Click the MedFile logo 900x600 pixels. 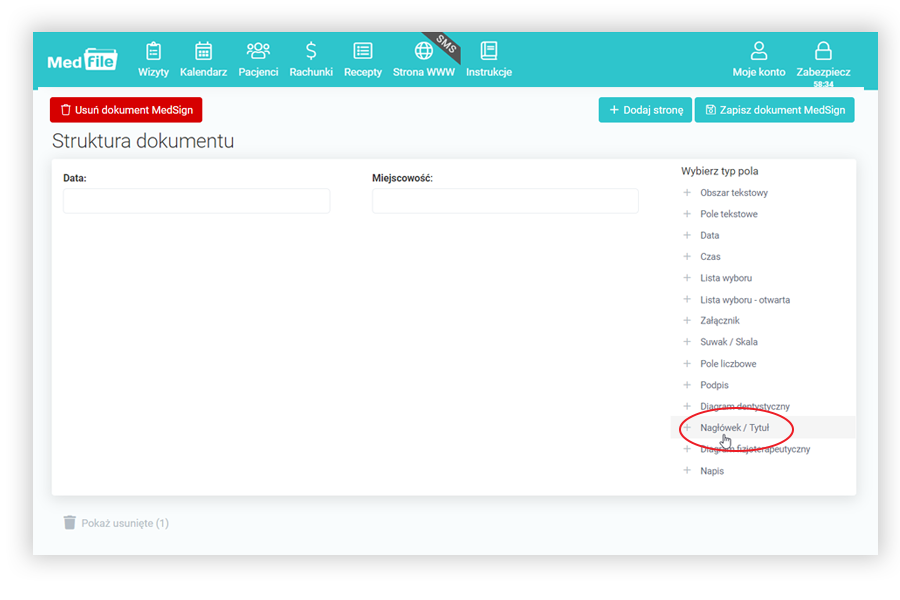(82, 60)
